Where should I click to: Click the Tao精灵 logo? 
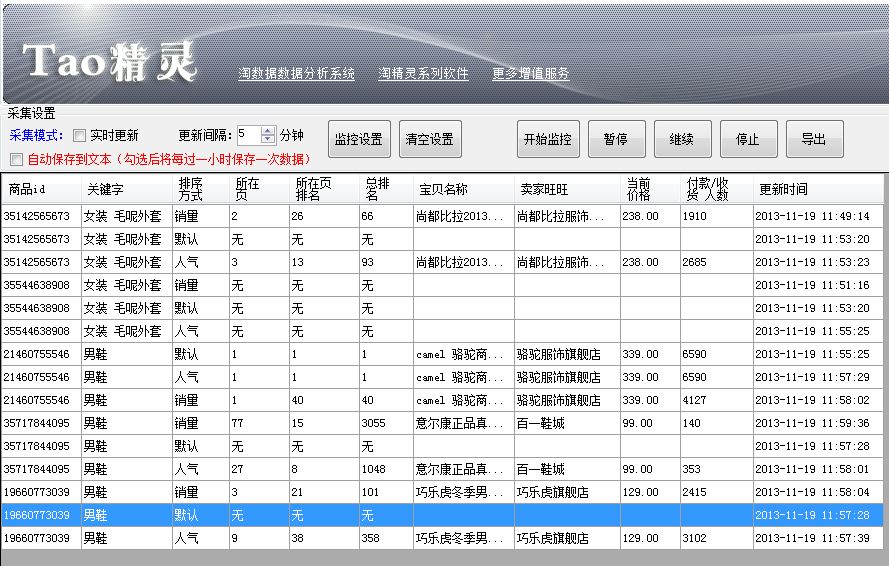(110, 62)
